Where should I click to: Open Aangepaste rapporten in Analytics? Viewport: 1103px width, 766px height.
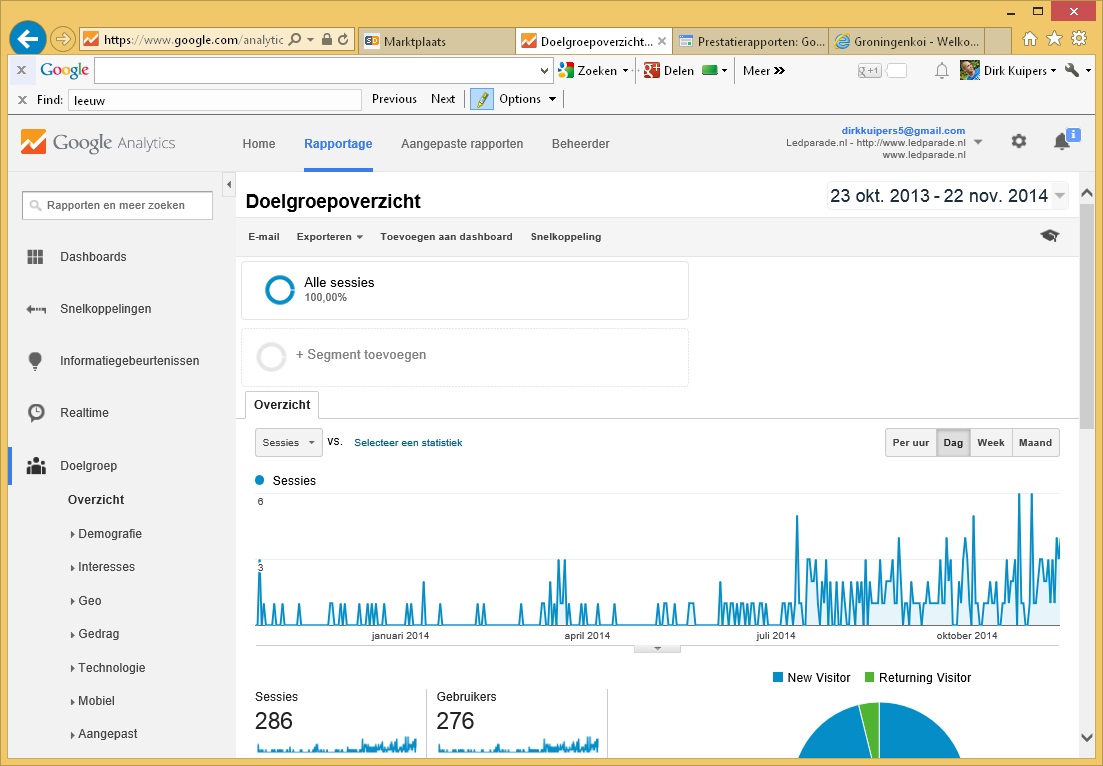[462, 143]
